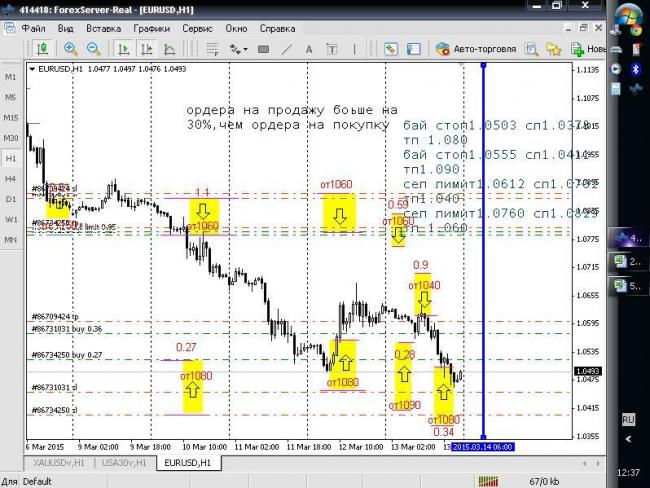Open the Navigator panel icon
The height and width of the screenshot is (488, 650).
coord(413,49)
